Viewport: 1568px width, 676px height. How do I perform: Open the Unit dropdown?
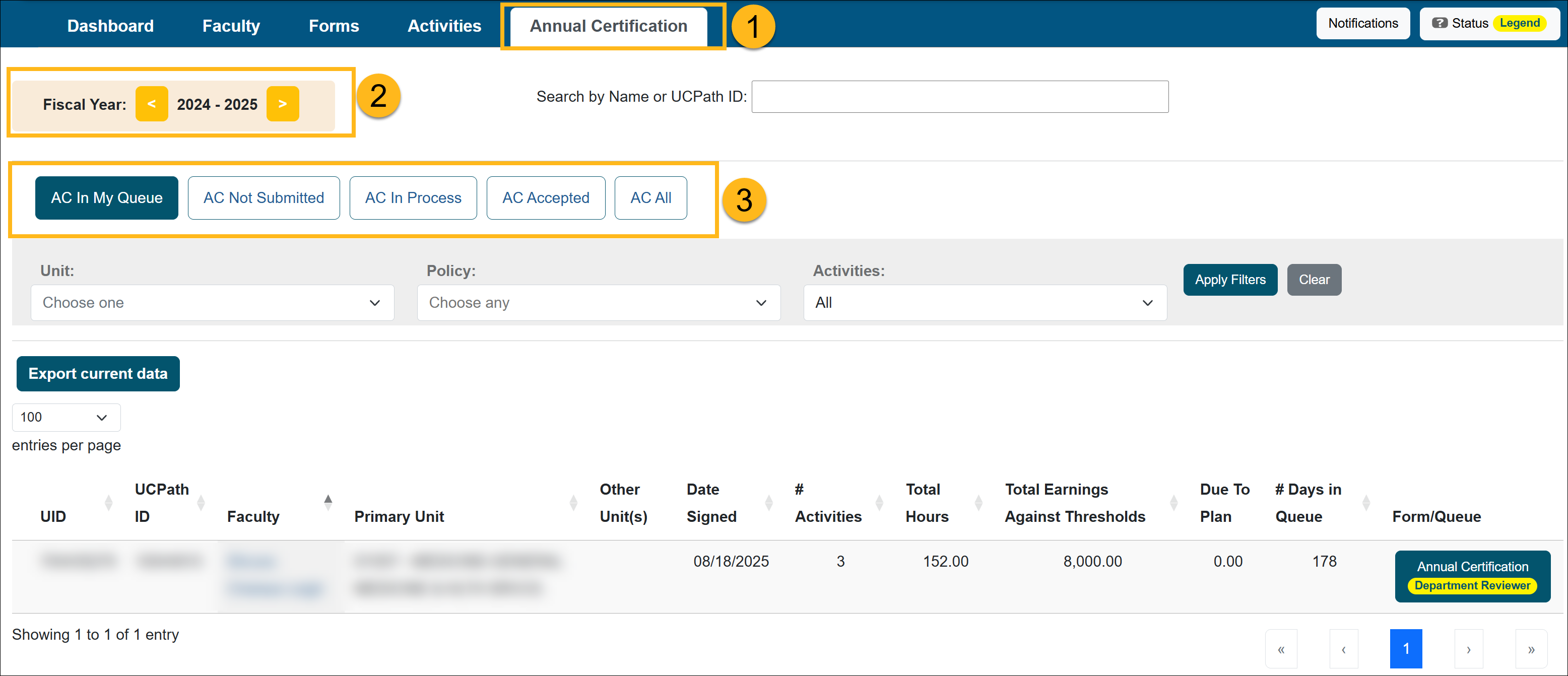212,302
